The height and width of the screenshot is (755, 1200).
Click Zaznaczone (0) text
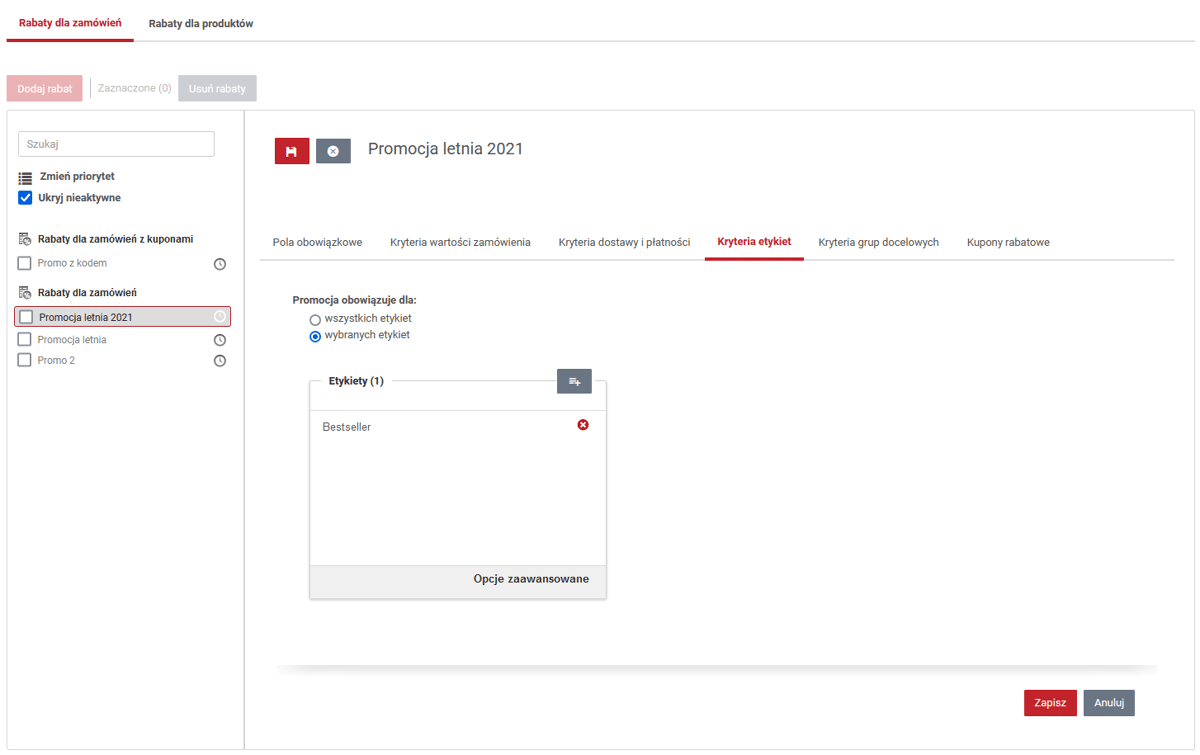pos(134,88)
